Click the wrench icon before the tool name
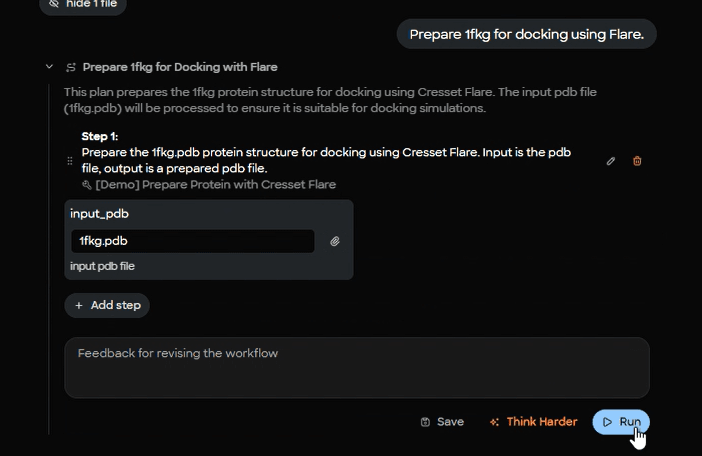The image size is (702, 456). [87, 185]
